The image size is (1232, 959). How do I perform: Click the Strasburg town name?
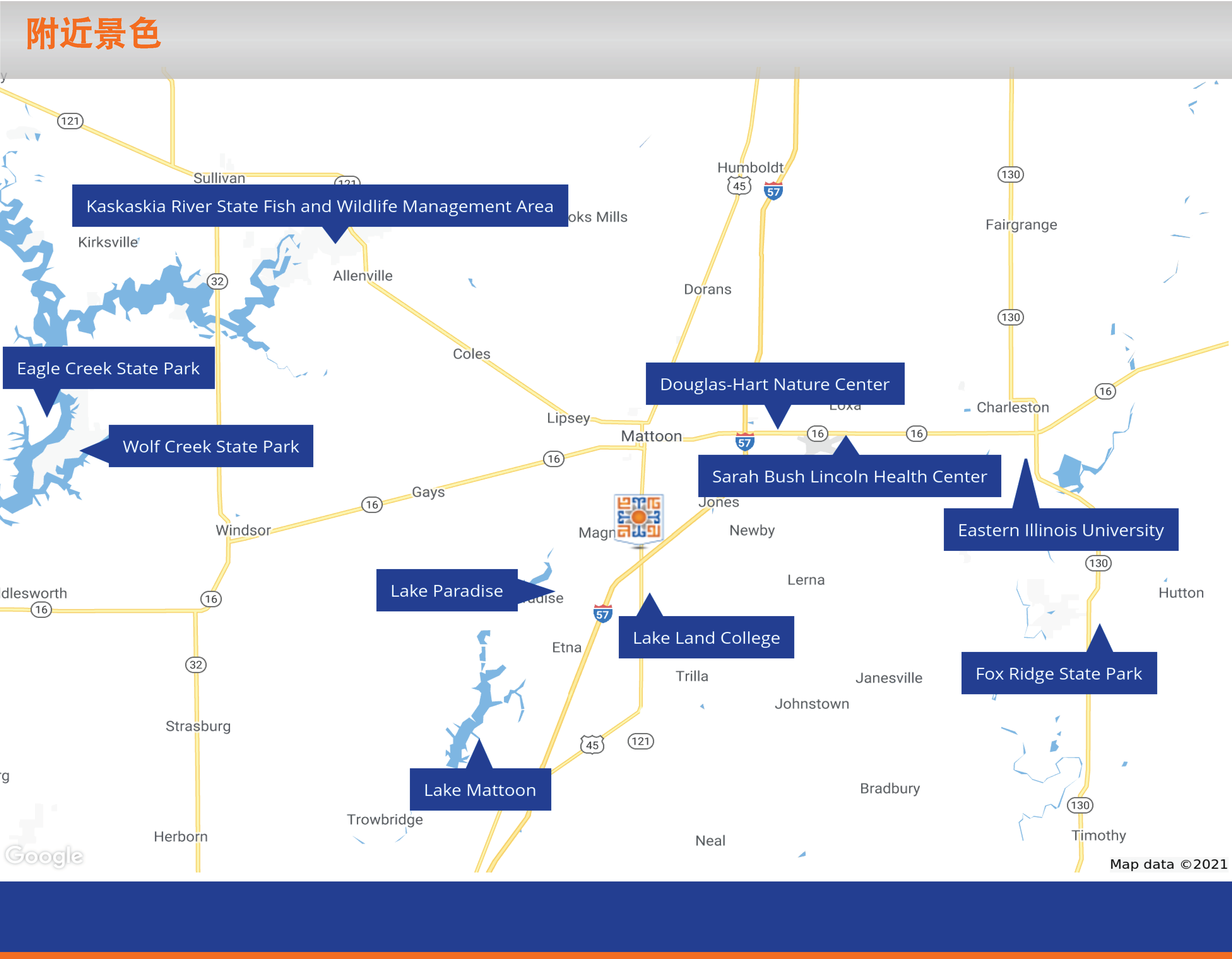pyautogui.click(x=198, y=726)
